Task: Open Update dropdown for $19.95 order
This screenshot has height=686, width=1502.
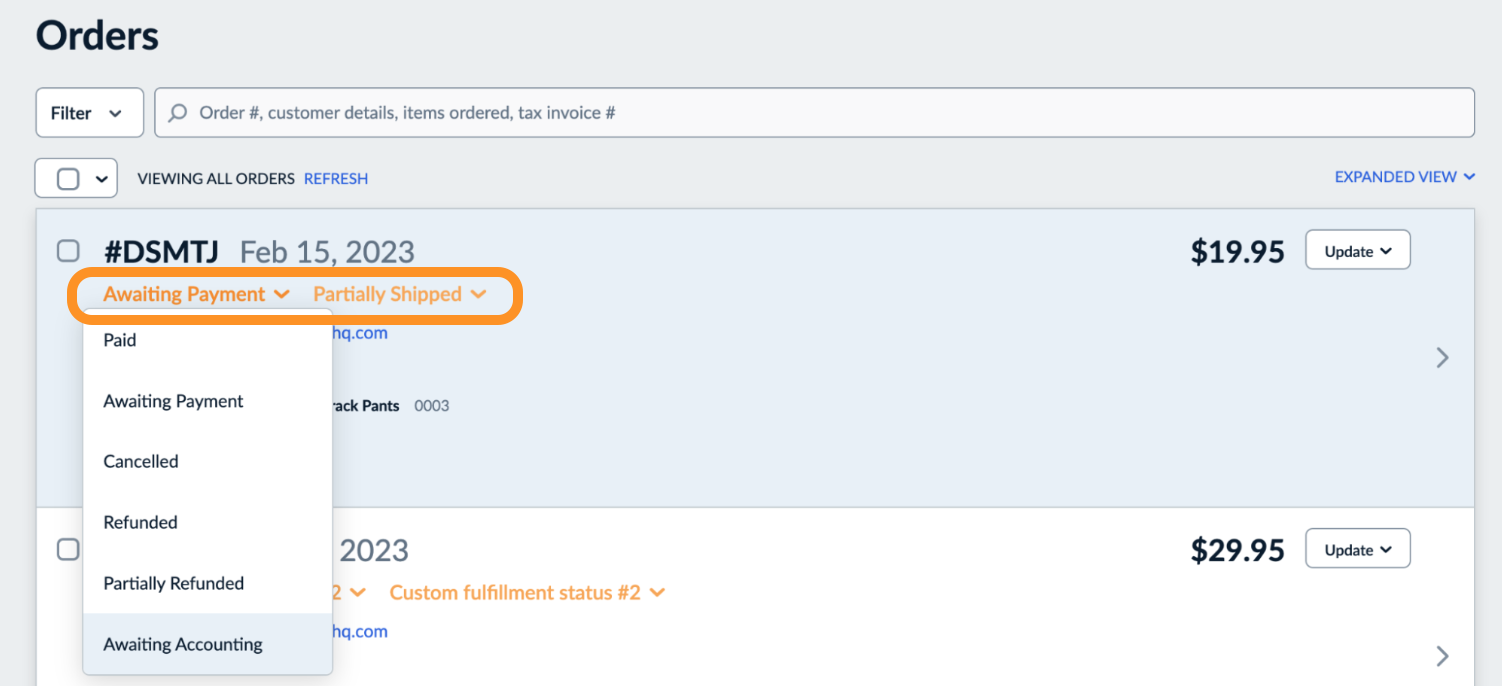Action: pyautogui.click(x=1358, y=251)
